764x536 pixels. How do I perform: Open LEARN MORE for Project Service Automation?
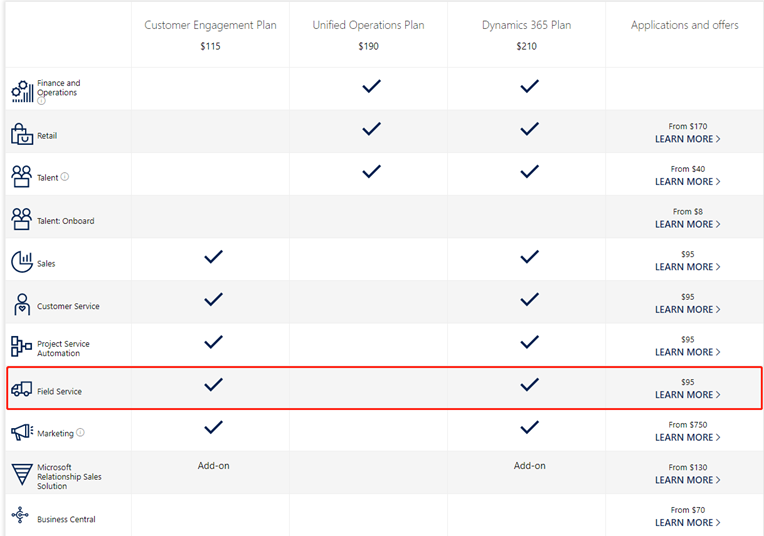pyautogui.click(x=688, y=352)
